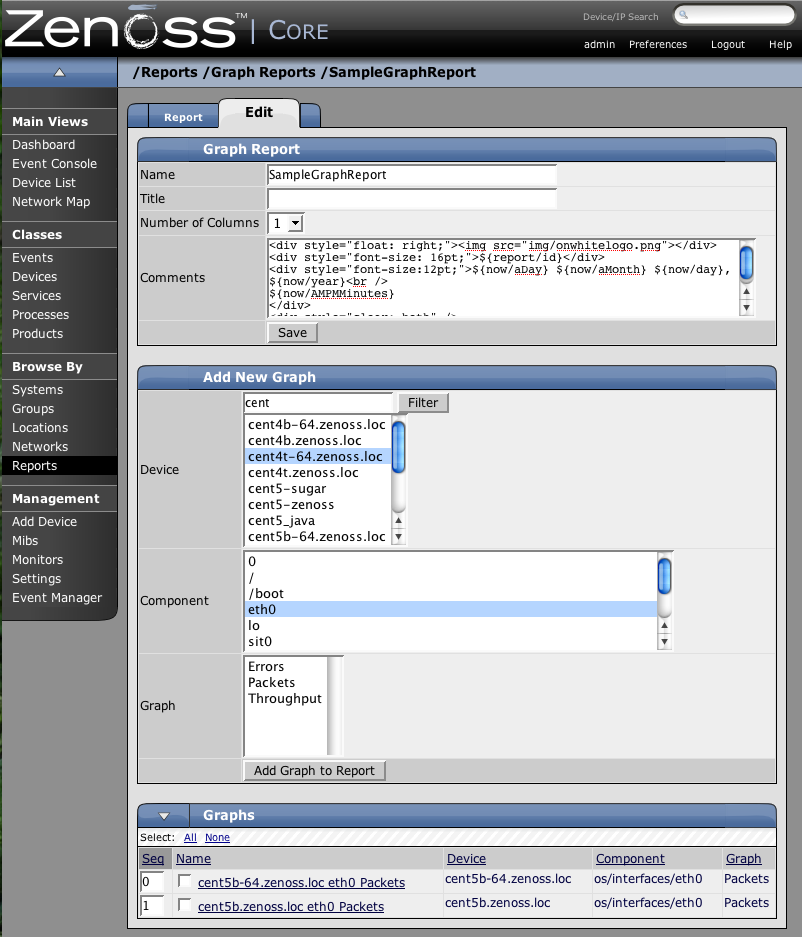This screenshot has width=802, height=937.
Task: Select cent4b-64.zenoss.loc in Device list
Action: pos(317,424)
